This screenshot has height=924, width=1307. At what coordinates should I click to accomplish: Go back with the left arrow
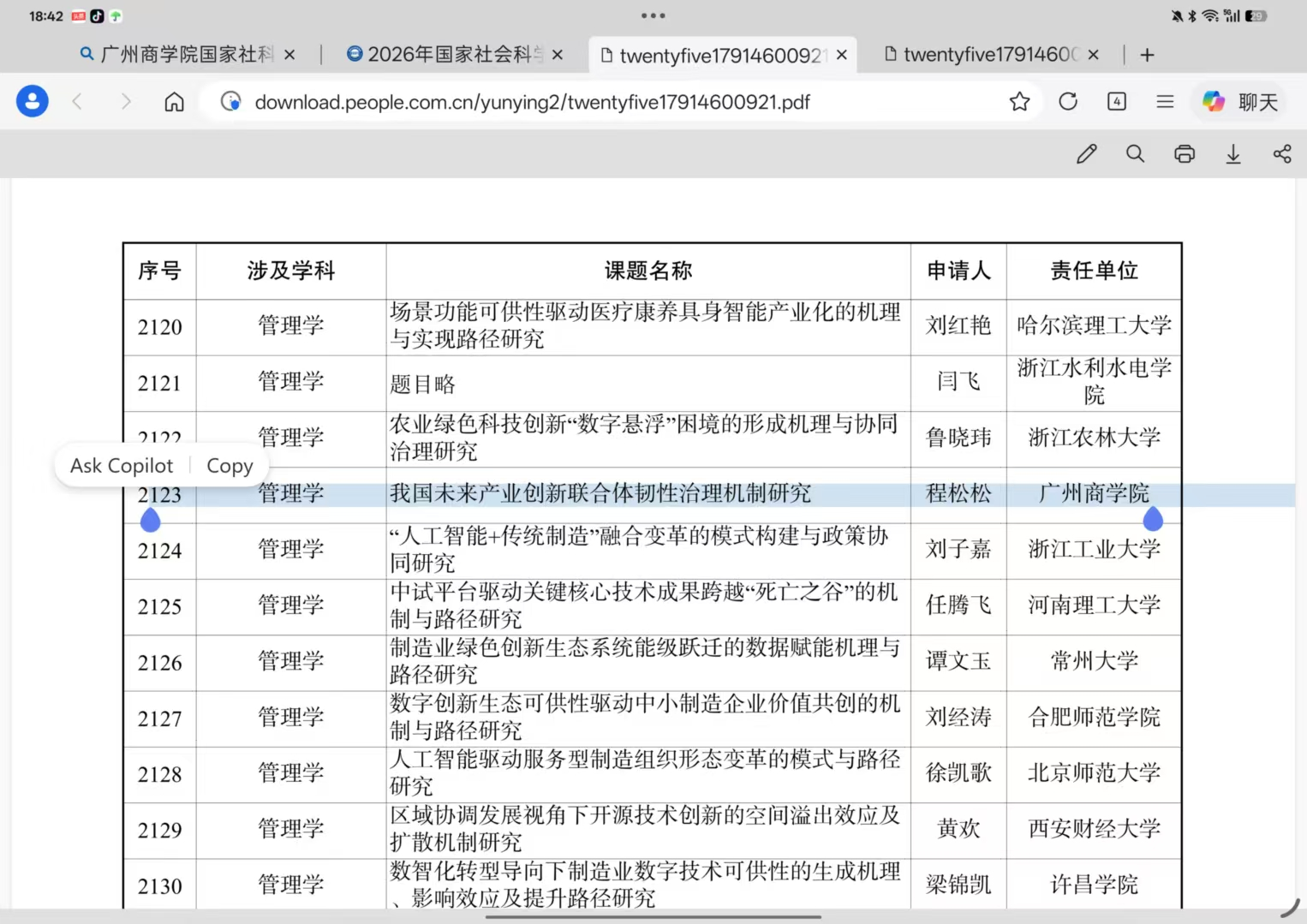click(77, 102)
